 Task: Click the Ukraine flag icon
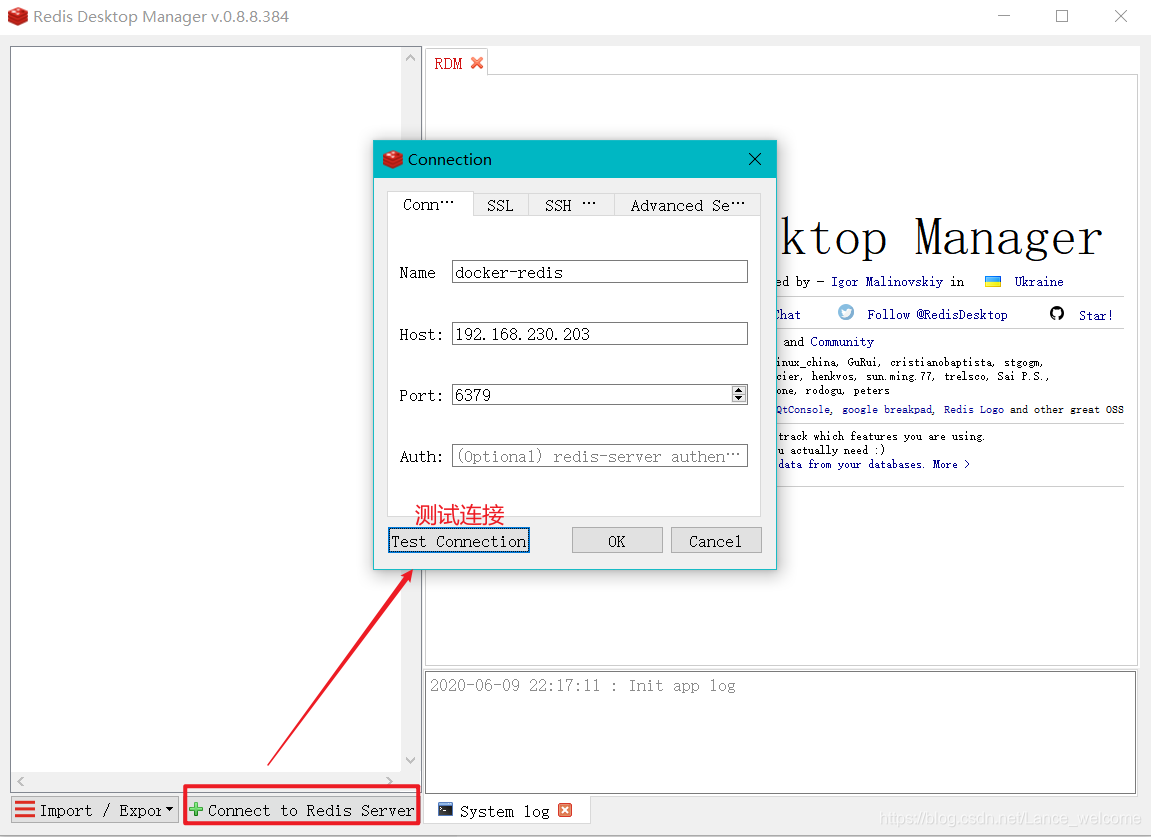coord(993,281)
